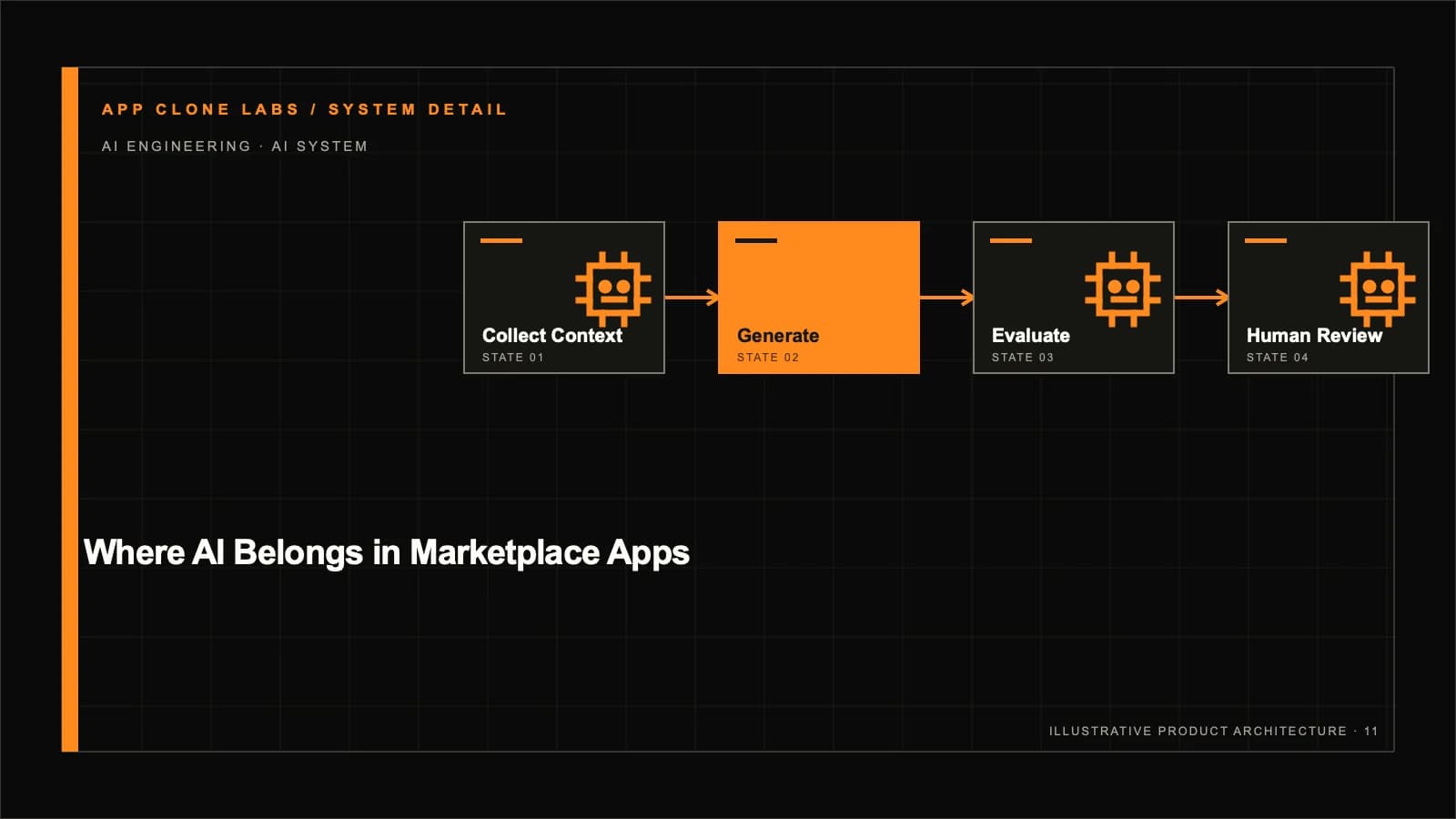This screenshot has width=1456, height=819.
Task: Click the 'Collect Context' label
Action: (x=552, y=336)
